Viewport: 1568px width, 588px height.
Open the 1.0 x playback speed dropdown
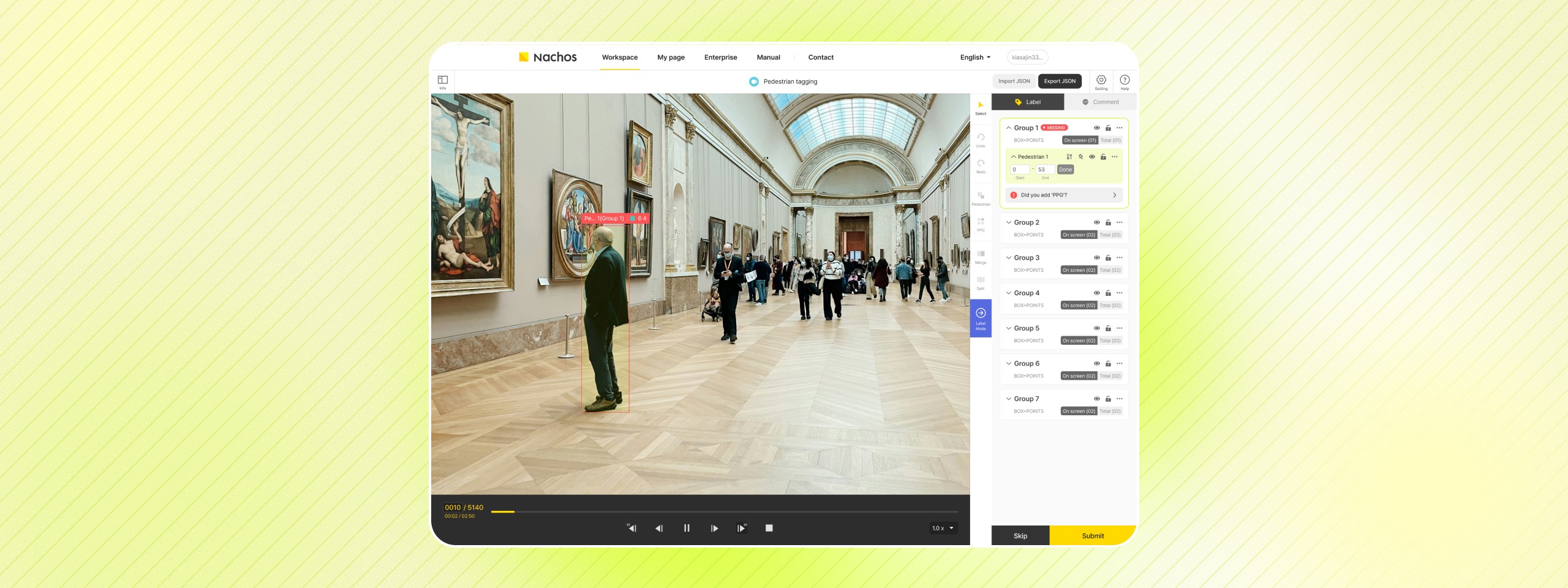pyautogui.click(x=943, y=528)
